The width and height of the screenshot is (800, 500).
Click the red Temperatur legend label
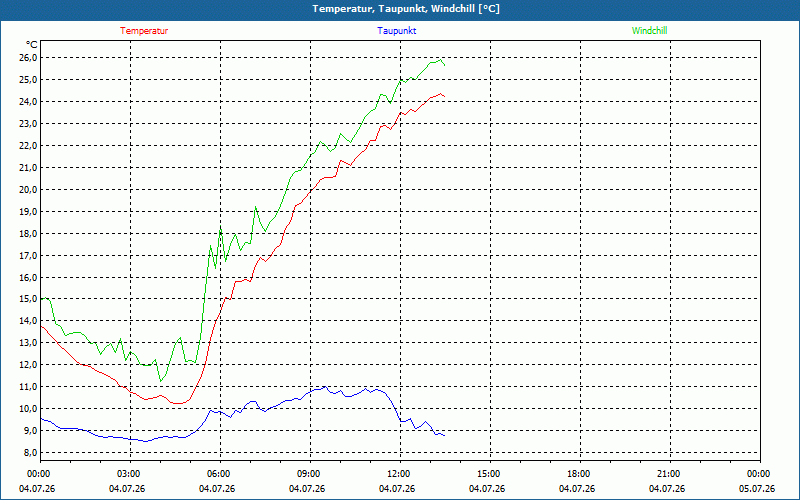tap(144, 31)
